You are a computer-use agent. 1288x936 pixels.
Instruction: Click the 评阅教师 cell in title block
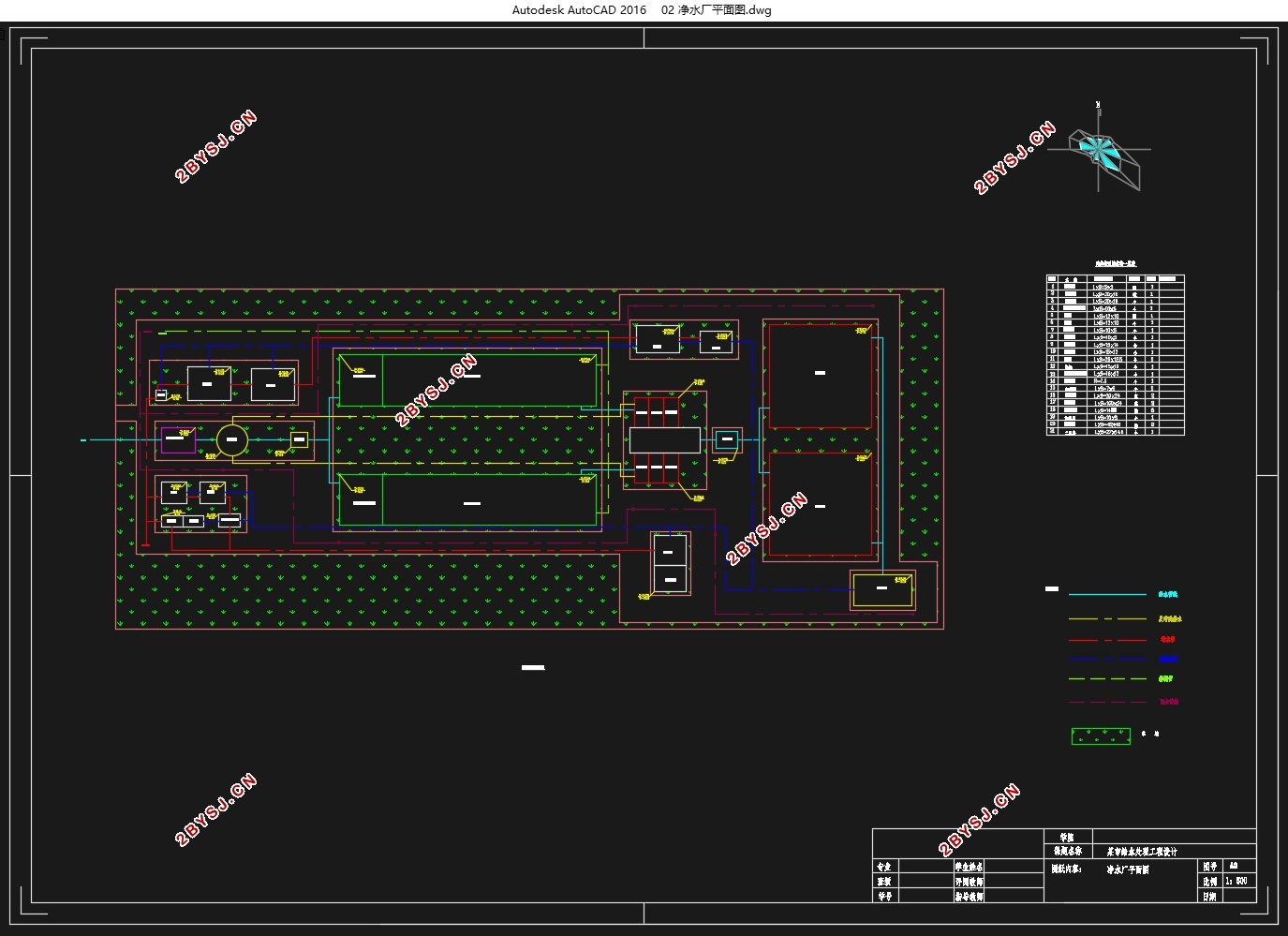(970, 882)
